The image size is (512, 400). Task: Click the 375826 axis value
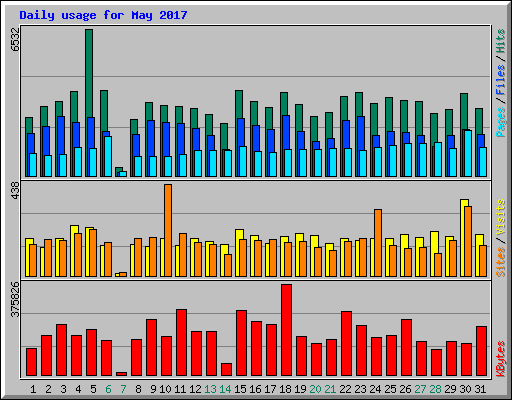pos(15,299)
